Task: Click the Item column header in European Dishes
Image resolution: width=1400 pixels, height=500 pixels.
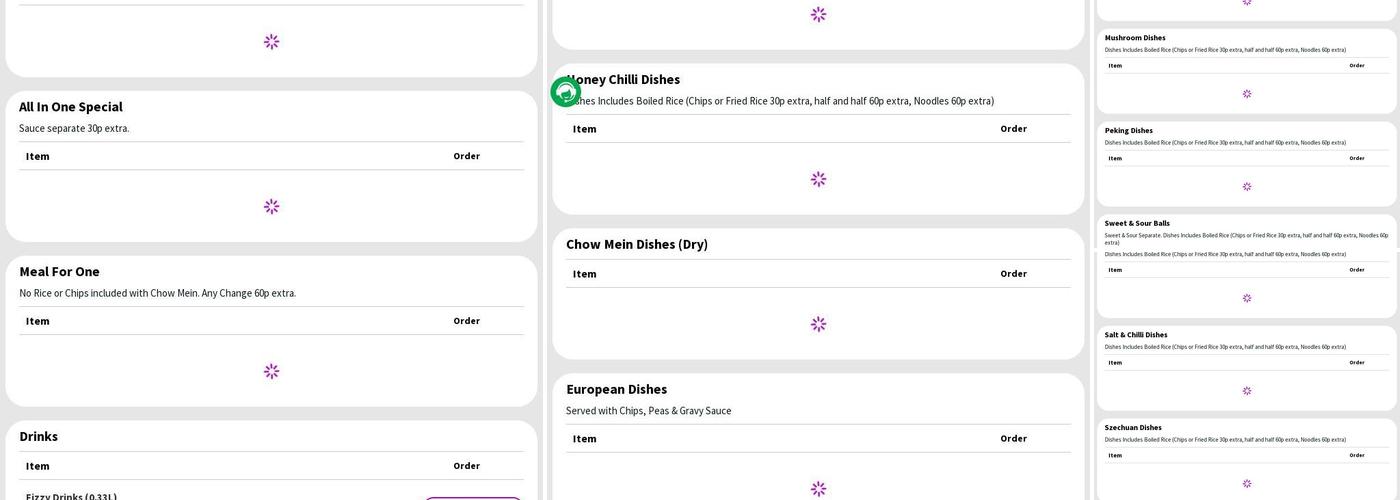Action: tap(584, 439)
